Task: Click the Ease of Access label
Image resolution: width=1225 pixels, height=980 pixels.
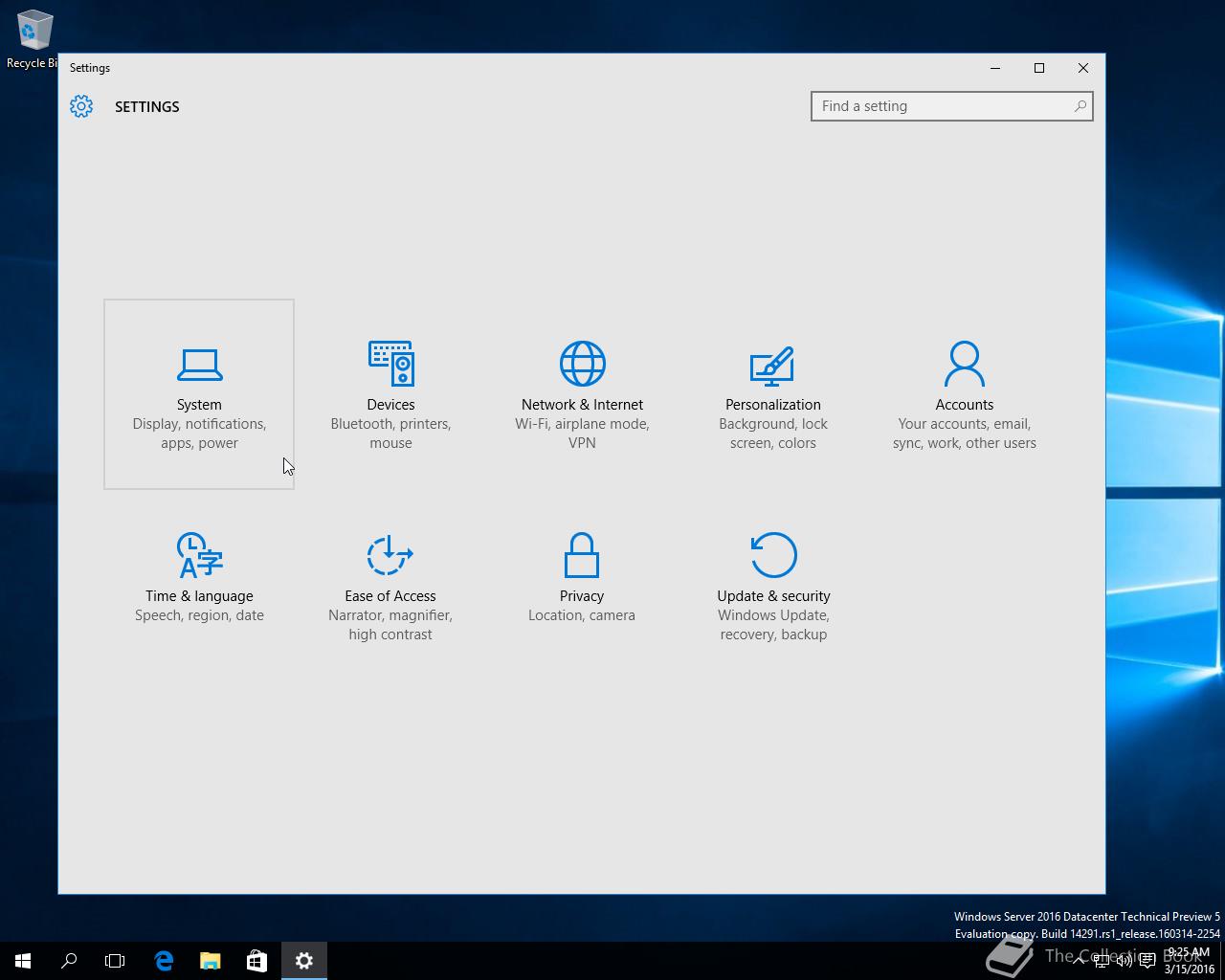Action: tap(390, 596)
